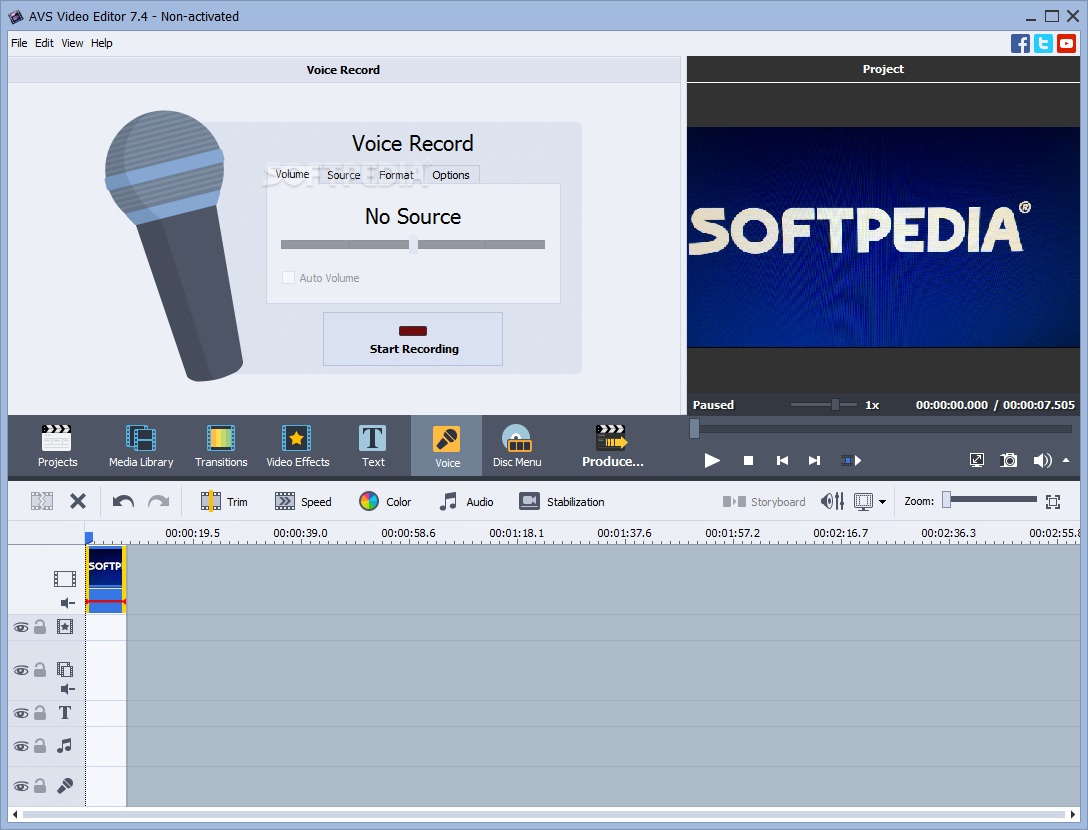Open the Color correction tool
Viewport: 1088px width, 830px height.
coord(385,501)
